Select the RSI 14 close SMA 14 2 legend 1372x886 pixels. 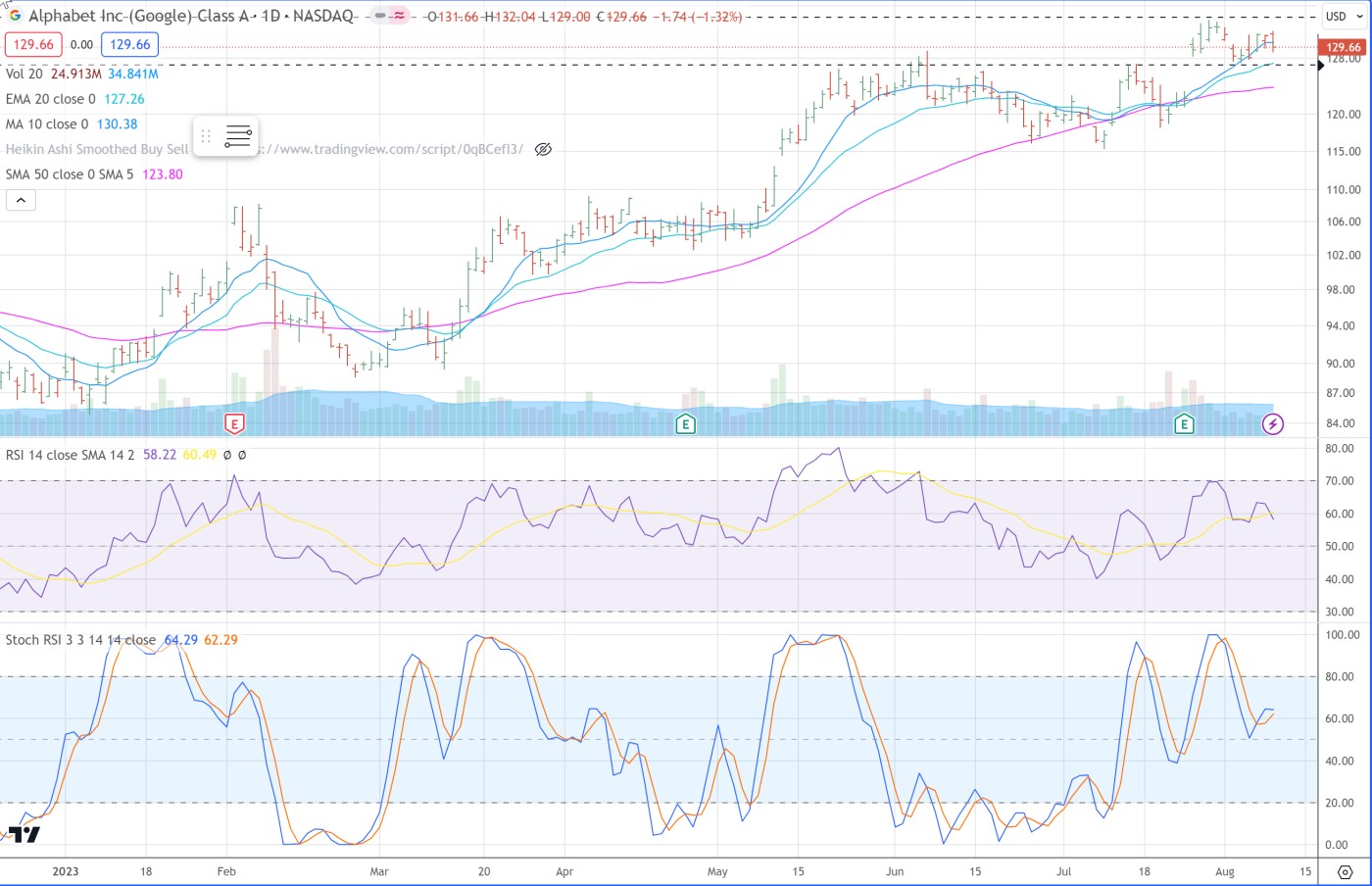[x=71, y=455]
